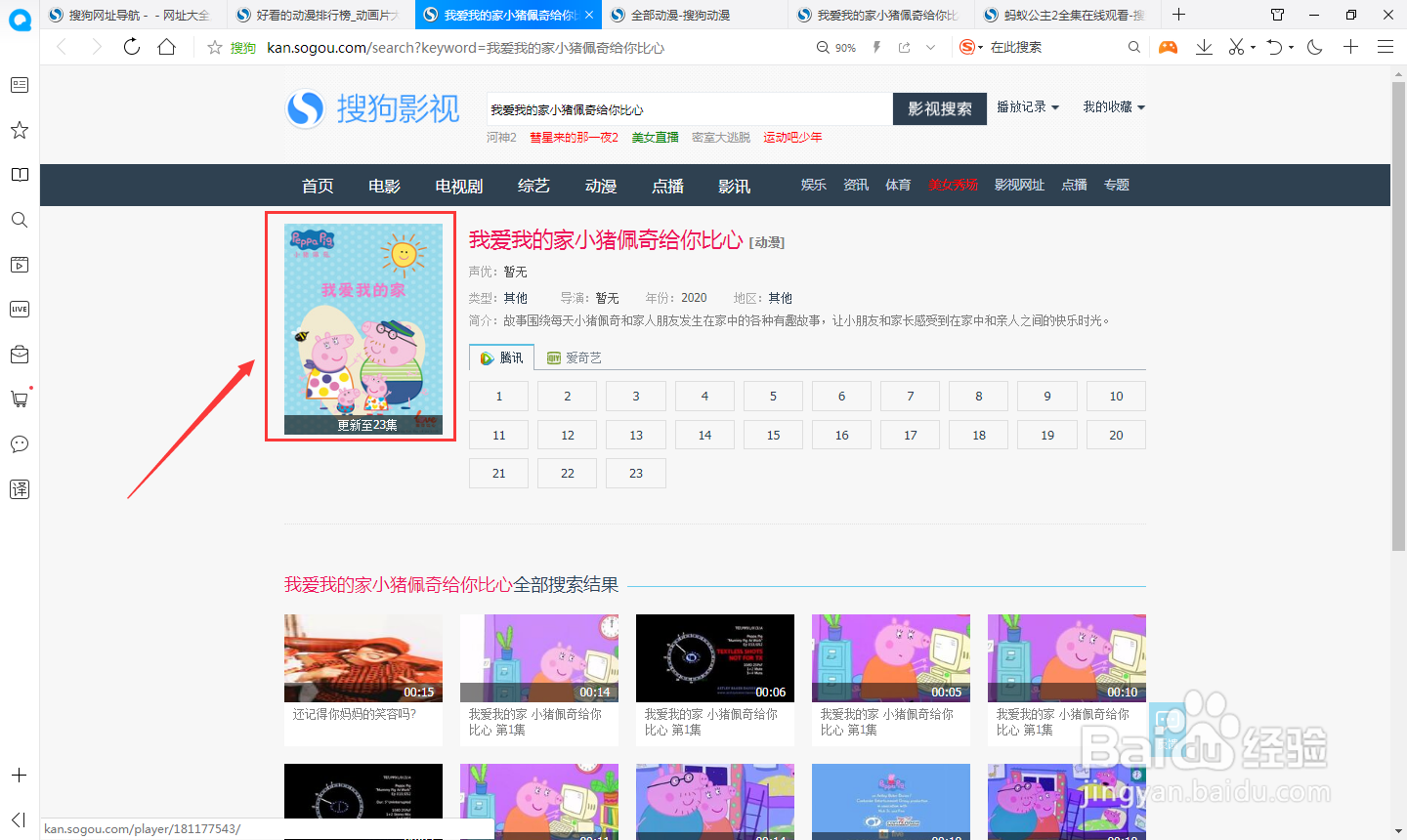Open the search tool in the left sidebar
This screenshot has width=1407, height=840.
(20, 220)
